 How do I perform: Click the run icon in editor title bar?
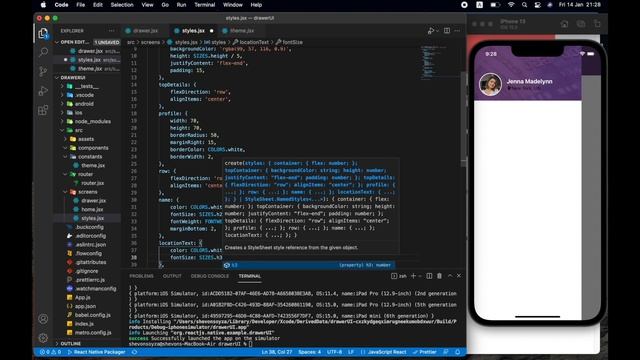tap(431, 31)
